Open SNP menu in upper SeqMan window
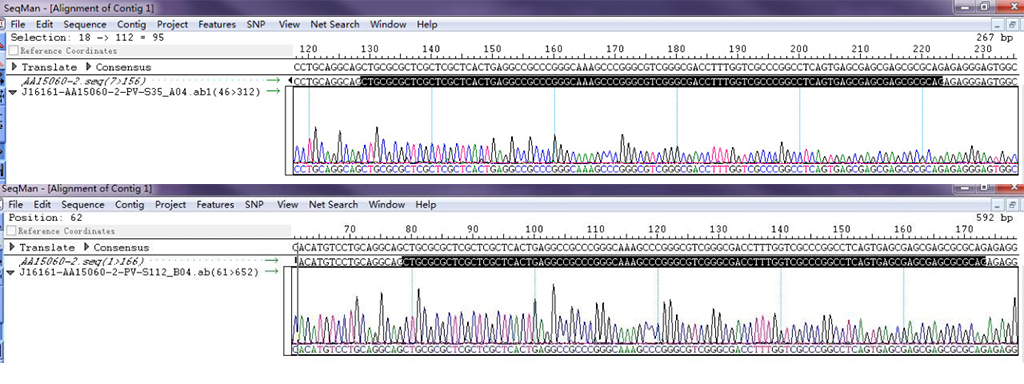This screenshot has width=1024, height=384. [x=256, y=24]
